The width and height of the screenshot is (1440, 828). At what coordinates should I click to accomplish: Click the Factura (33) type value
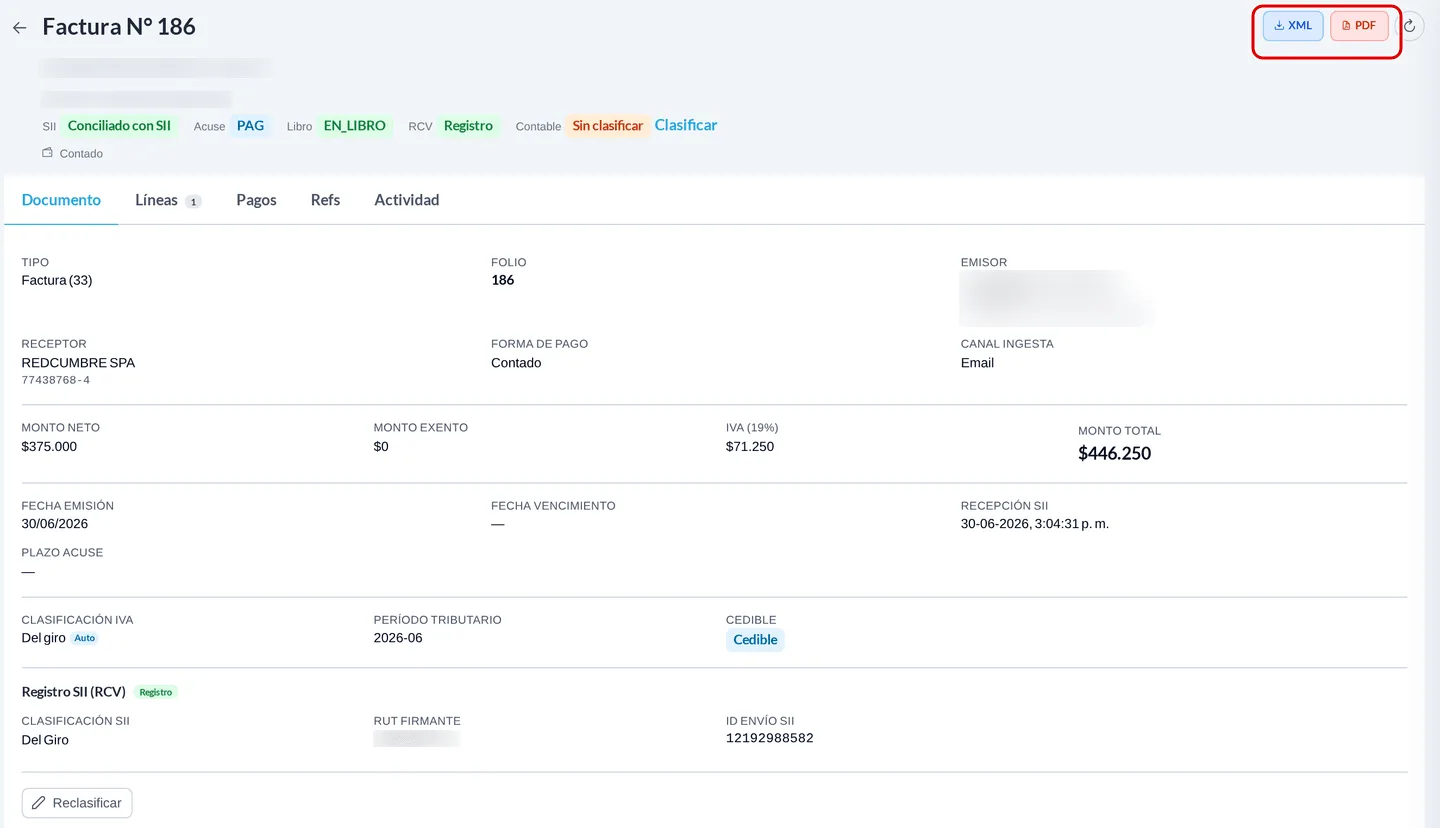[x=57, y=280]
